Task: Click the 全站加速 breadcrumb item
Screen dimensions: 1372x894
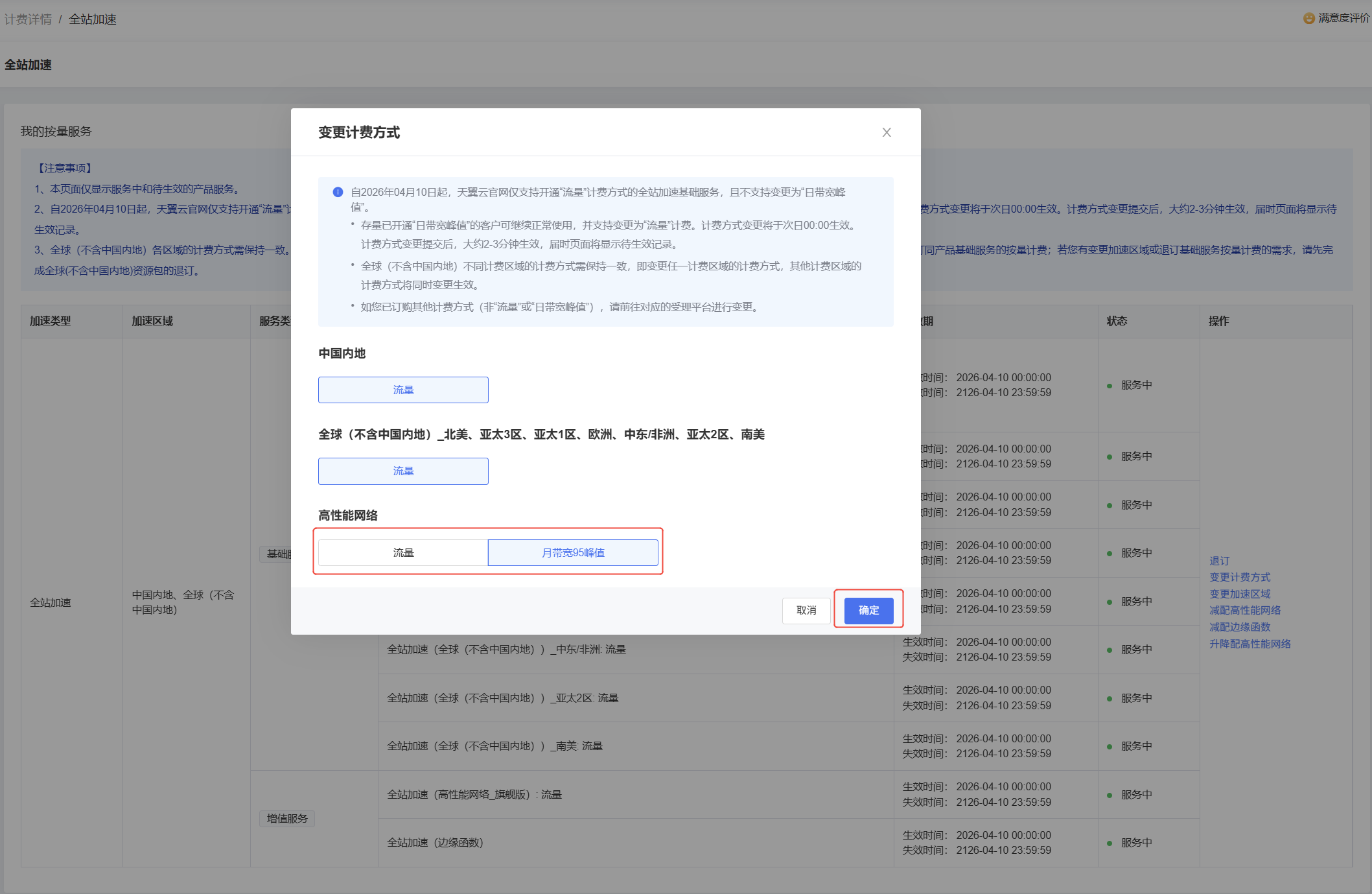Action: 93,19
